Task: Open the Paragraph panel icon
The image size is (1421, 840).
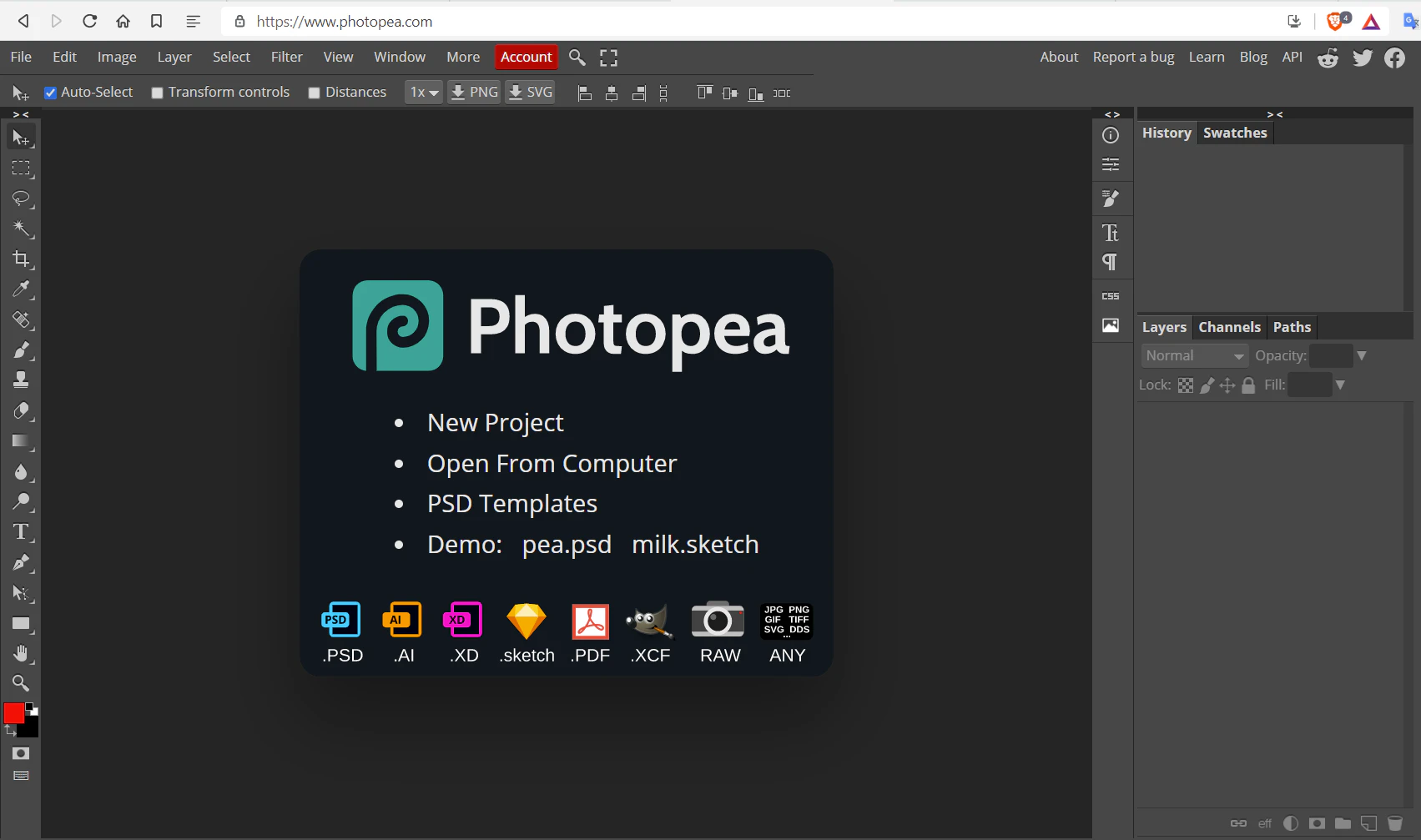Action: pyautogui.click(x=1111, y=261)
